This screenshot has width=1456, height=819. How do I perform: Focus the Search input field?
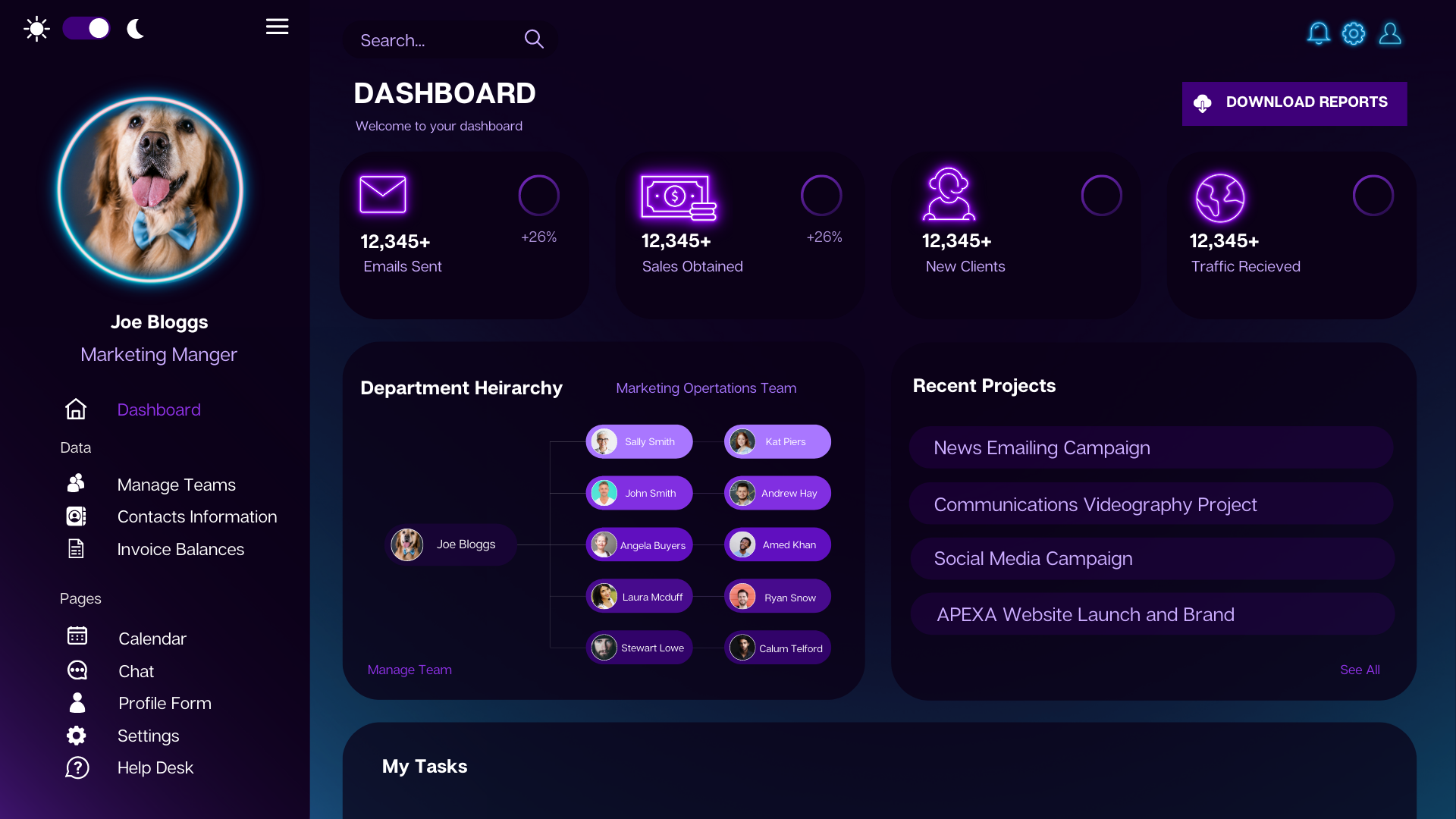pos(449,40)
